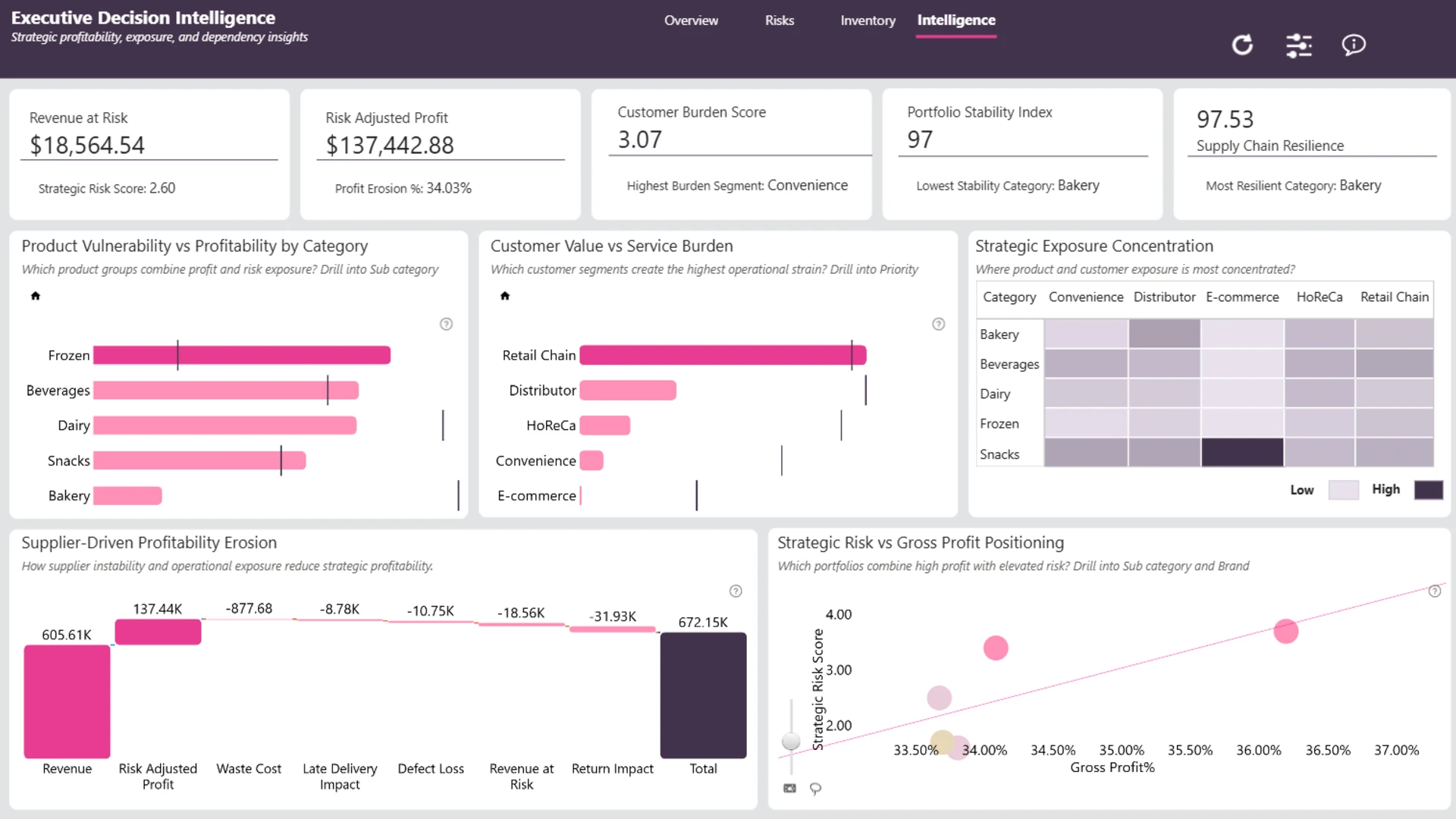The image size is (1456, 819).
Task: Click home drill-up icon in Customer Value chart
Action: pos(505,296)
